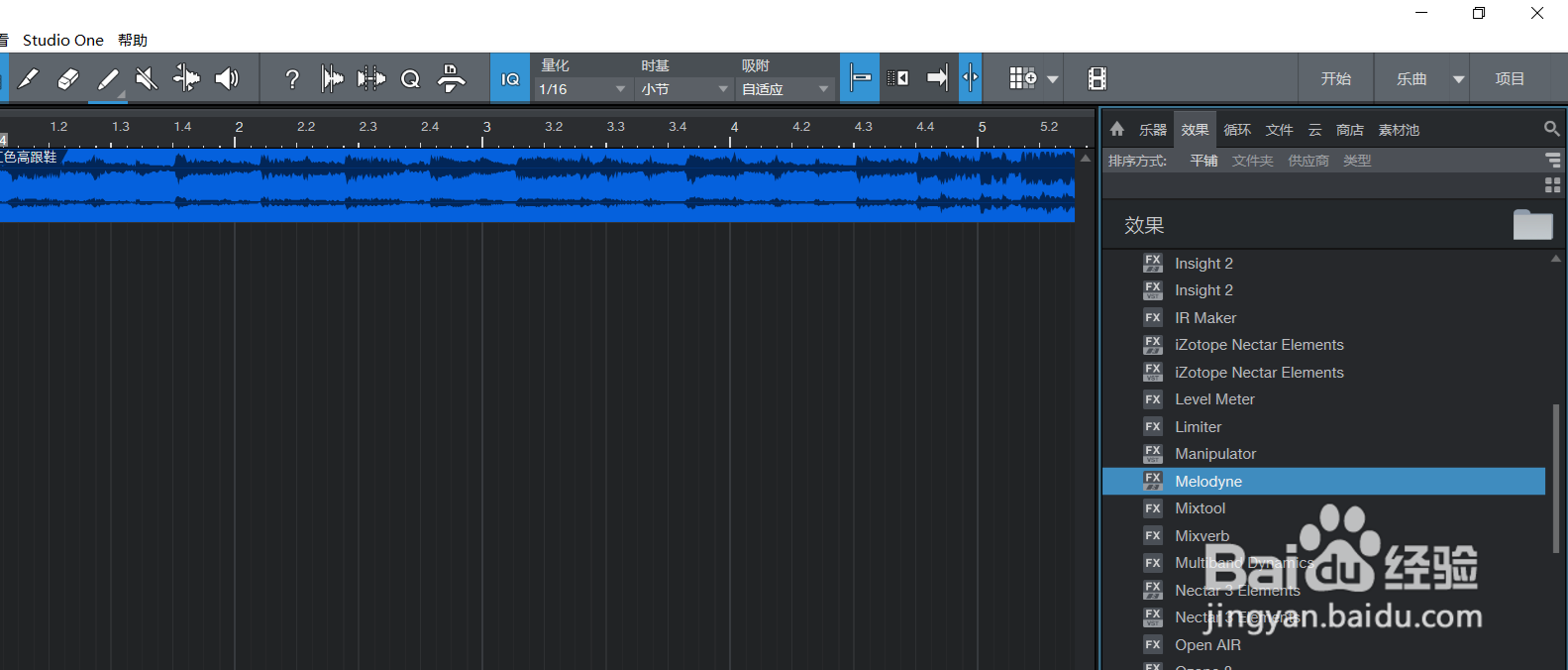Click bar 5 on the timeline ruler
1568x670 pixels.
[x=982, y=127]
